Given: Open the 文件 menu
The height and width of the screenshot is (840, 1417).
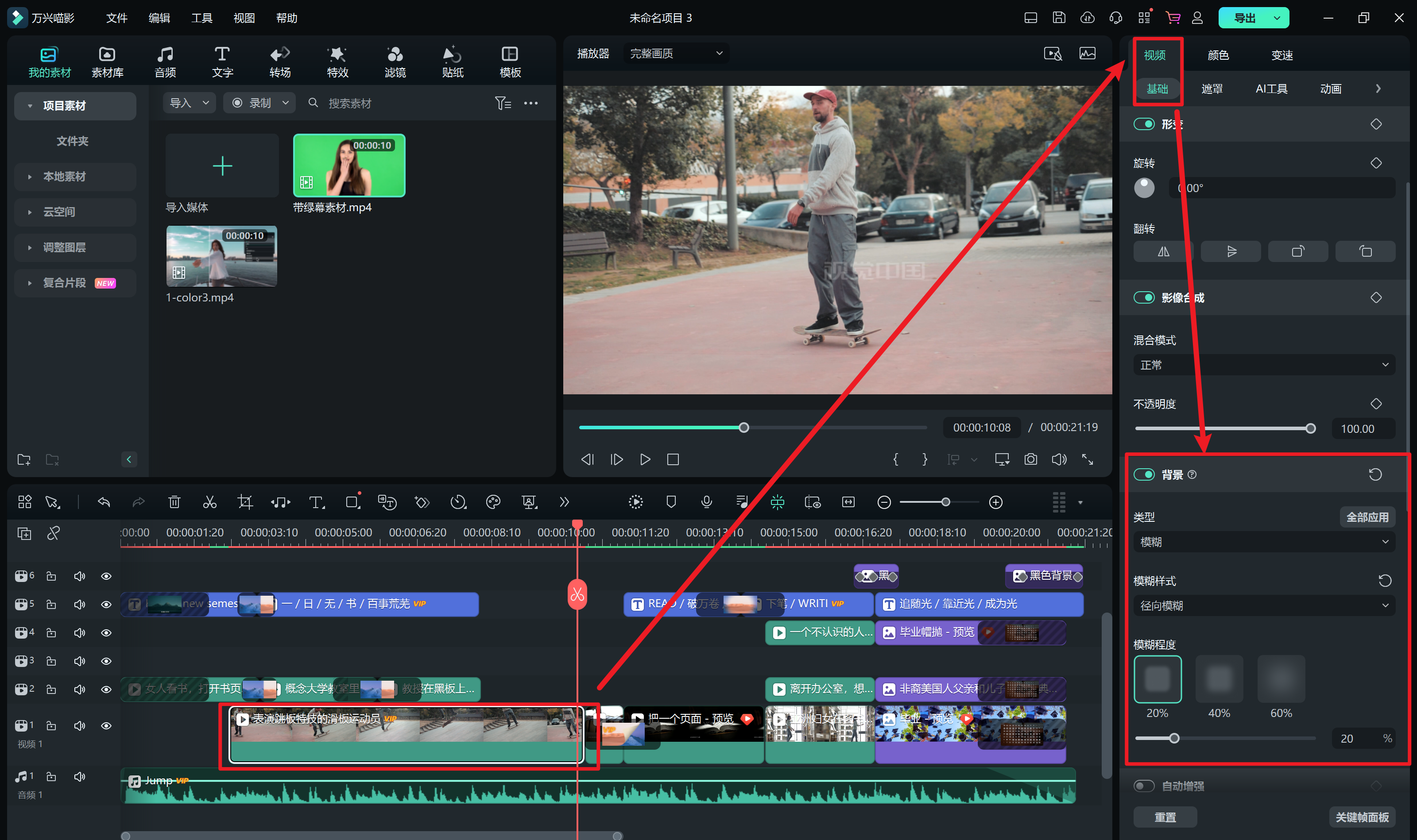Looking at the screenshot, I should (116, 18).
